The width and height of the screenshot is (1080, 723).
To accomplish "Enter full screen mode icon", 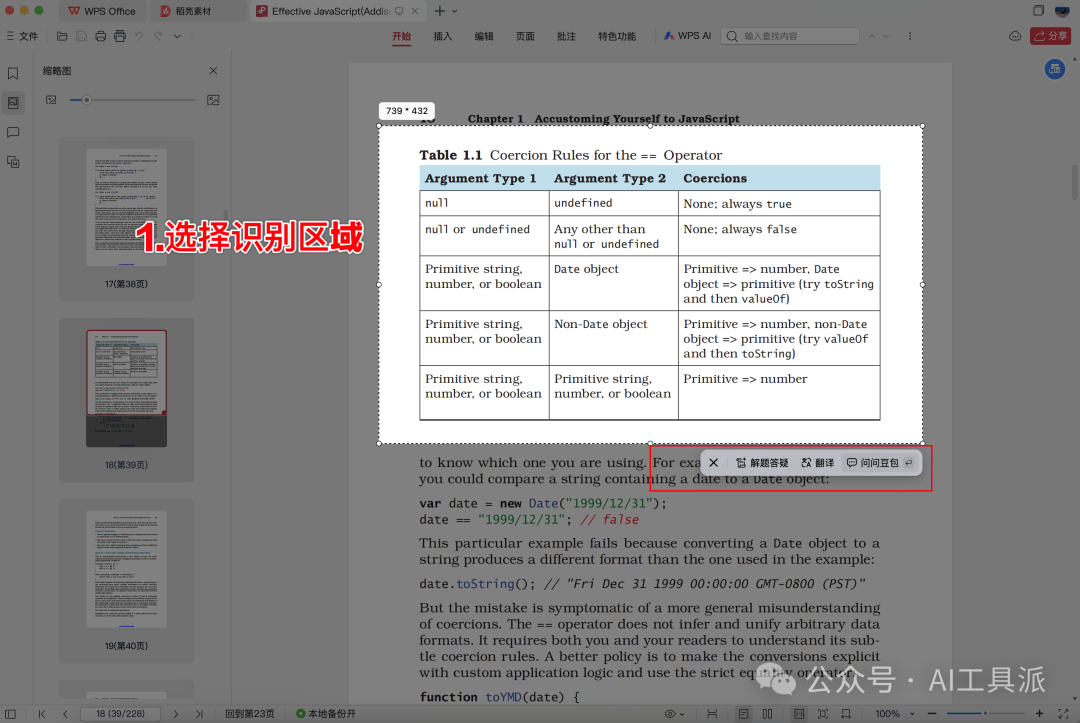I will pos(1063,713).
